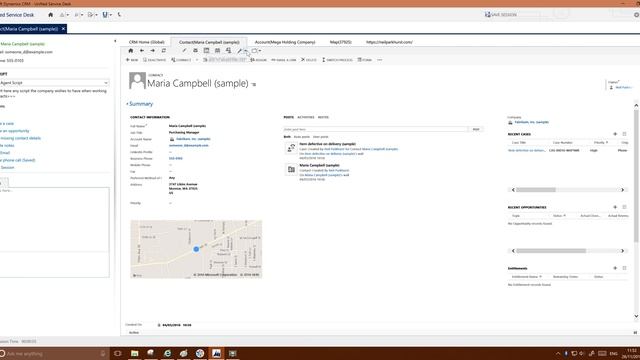The height and width of the screenshot is (360, 640).
Task: Click the calendar icon in navigation toolbar
Action: pos(217,51)
